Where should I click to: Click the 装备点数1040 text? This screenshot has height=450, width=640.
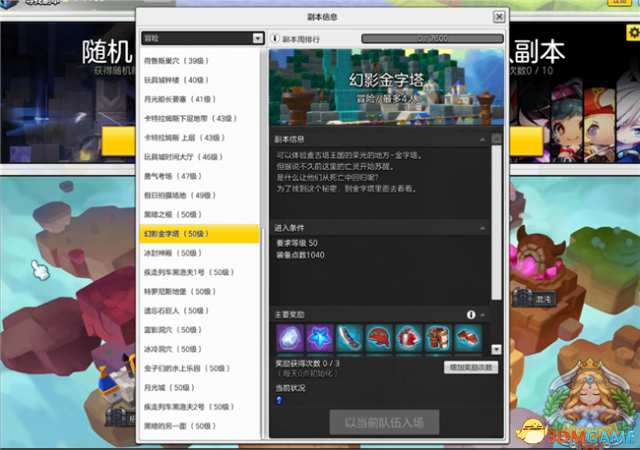(x=300, y=255)
